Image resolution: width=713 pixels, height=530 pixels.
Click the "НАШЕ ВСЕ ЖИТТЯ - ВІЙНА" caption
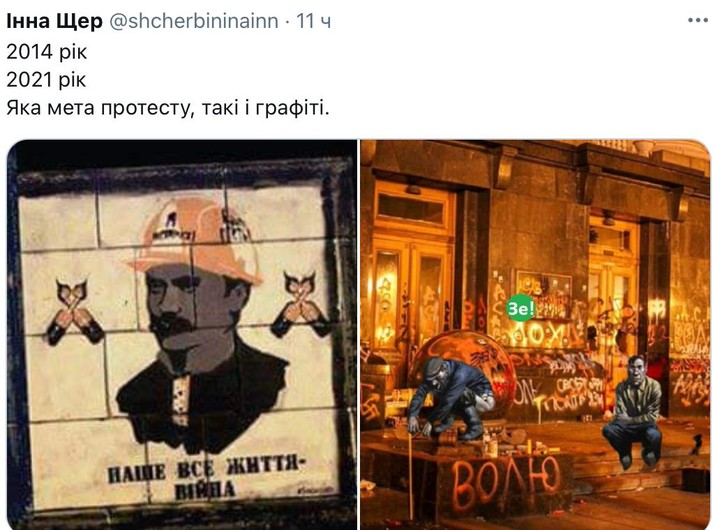(205, 479)
